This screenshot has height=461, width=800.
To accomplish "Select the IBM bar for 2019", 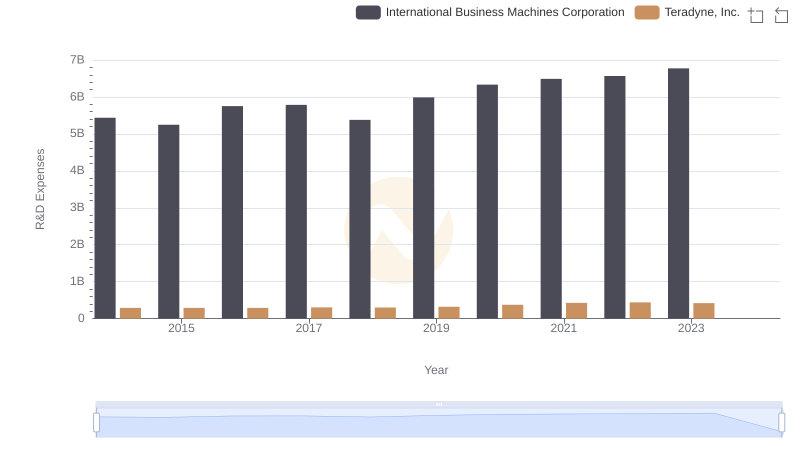I will (x=424, y=208).
